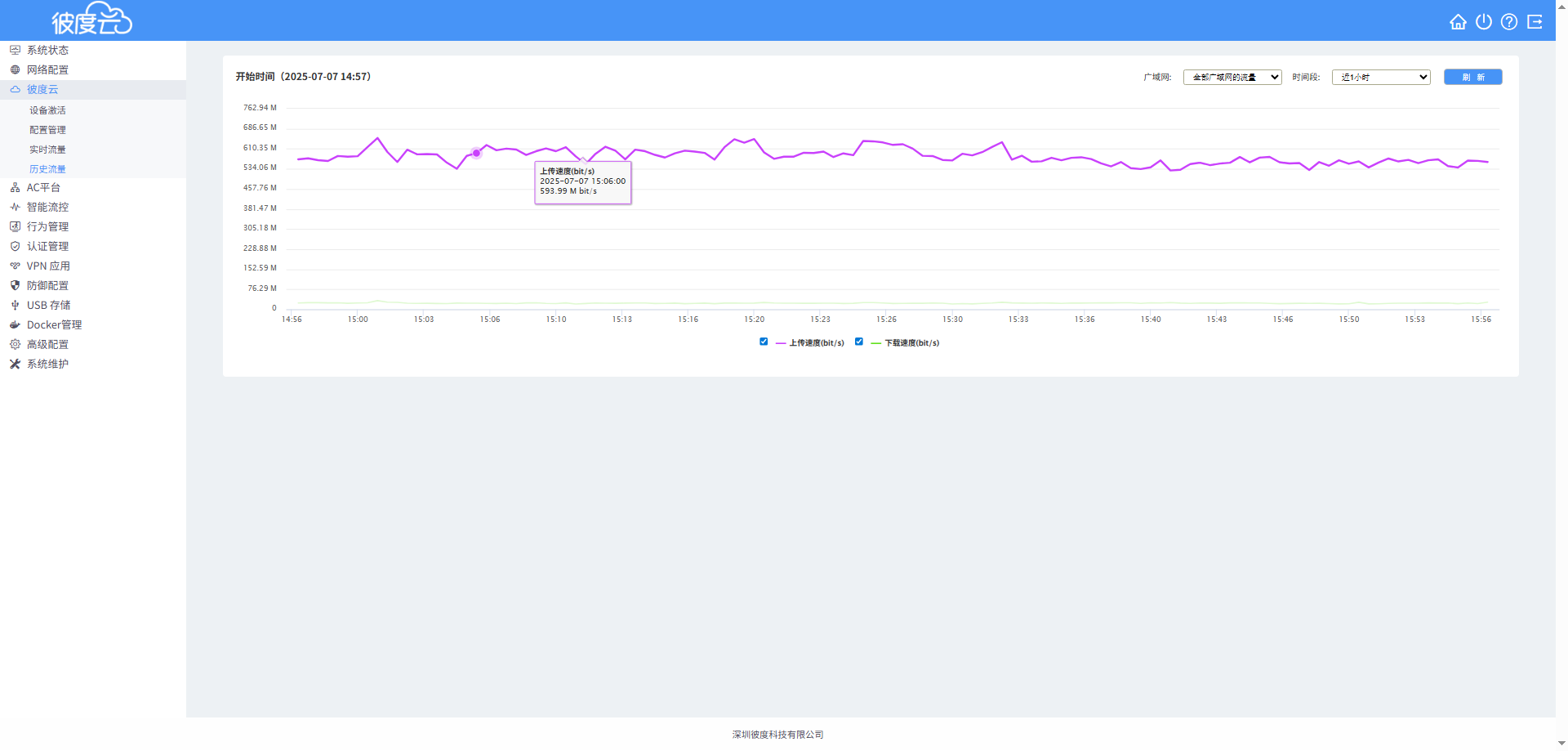Viewport: 1568px width, 751px height.
Task: Click the logout icon in header
Action: point(1535,22)
